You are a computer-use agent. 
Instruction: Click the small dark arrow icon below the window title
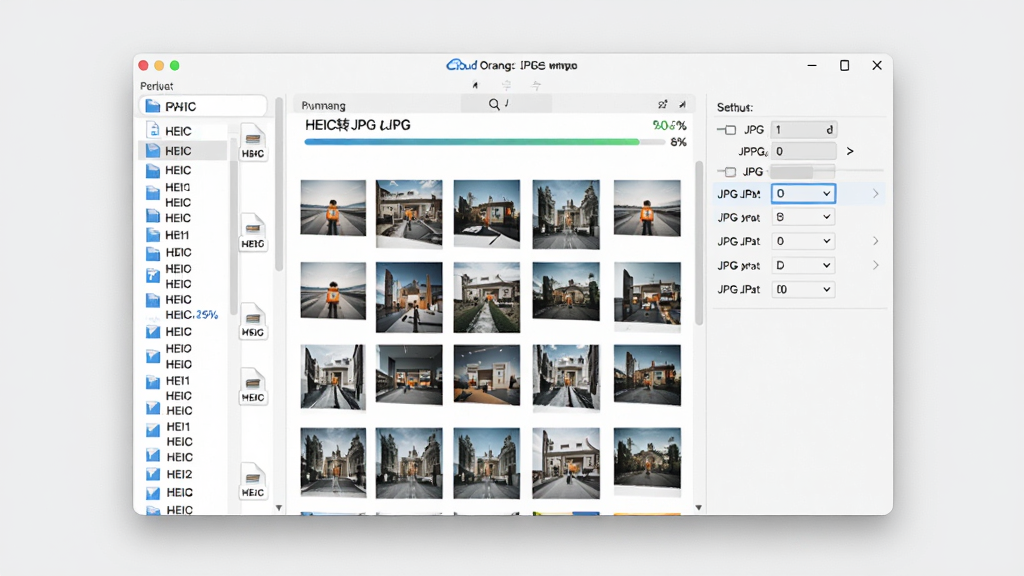pyautogui.click(x=475, y=86)
